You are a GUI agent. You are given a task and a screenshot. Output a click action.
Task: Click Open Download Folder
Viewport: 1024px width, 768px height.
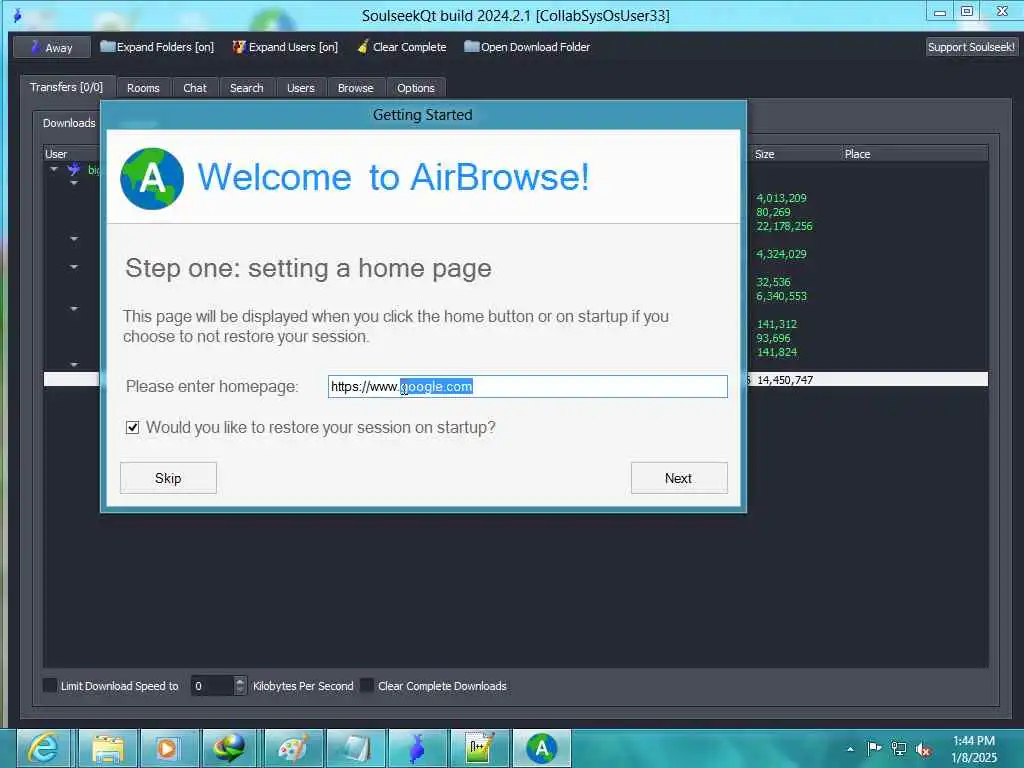click(x=527, y=47)
